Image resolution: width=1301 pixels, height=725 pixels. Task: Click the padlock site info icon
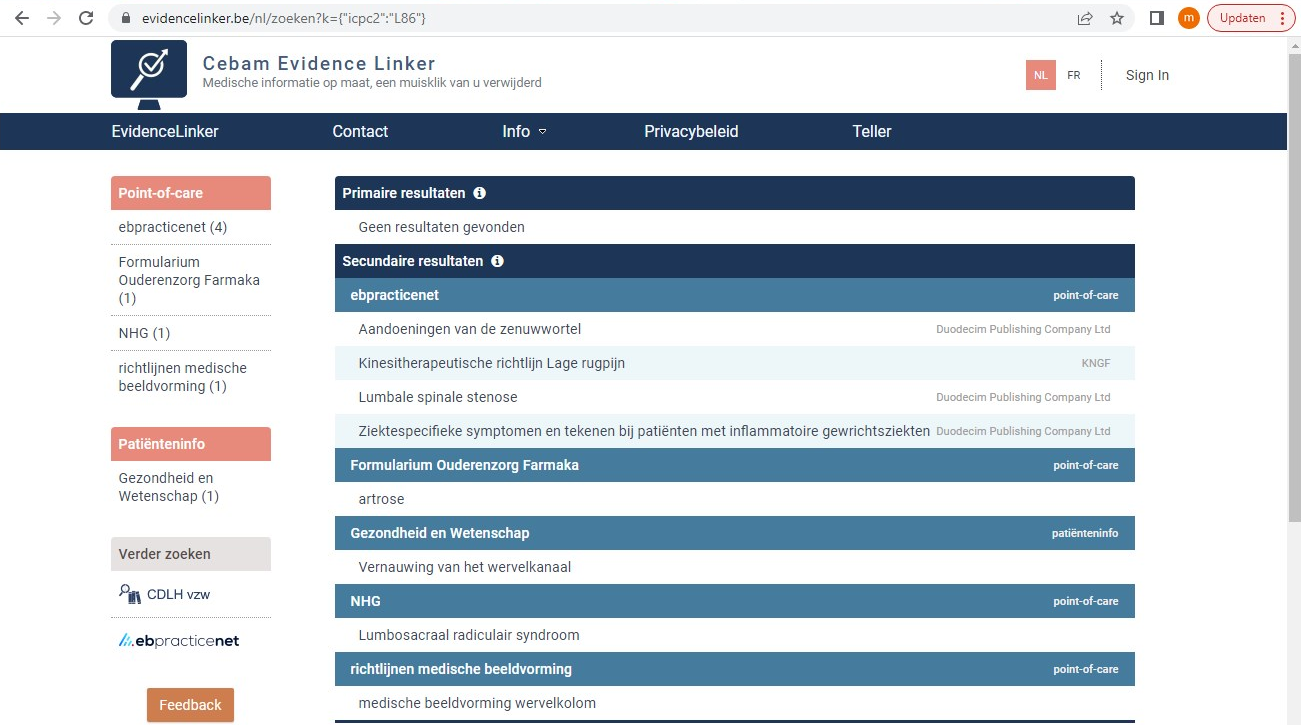(x=125, y=18)
